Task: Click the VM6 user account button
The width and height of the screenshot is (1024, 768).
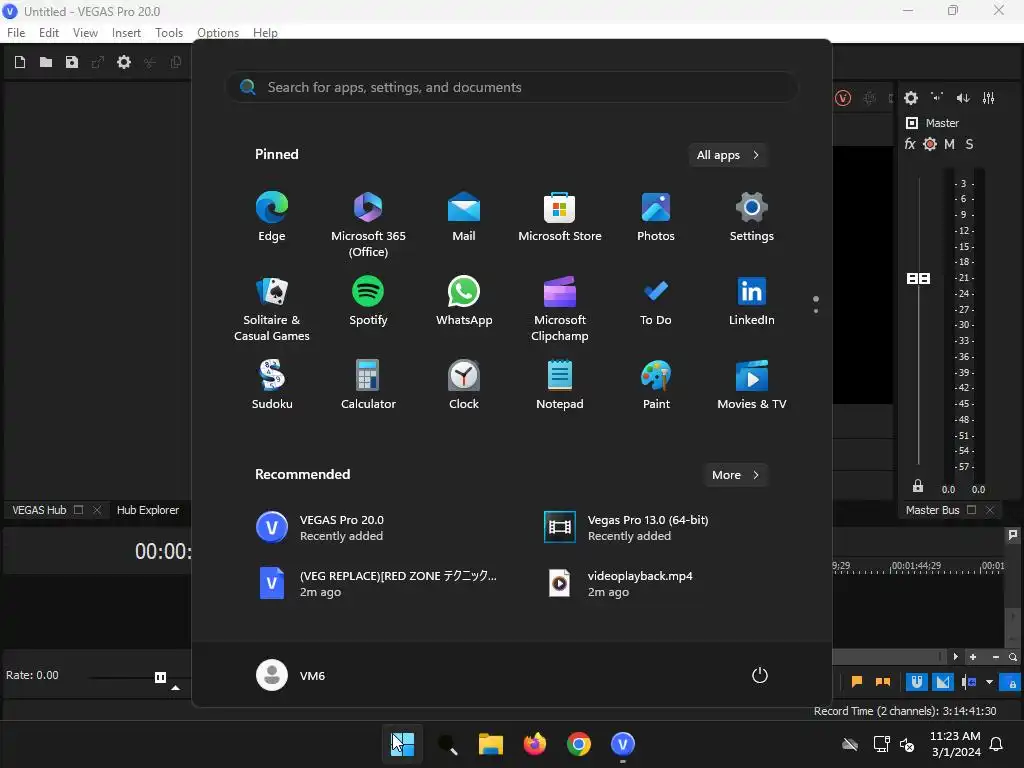Action: (291, 675)
